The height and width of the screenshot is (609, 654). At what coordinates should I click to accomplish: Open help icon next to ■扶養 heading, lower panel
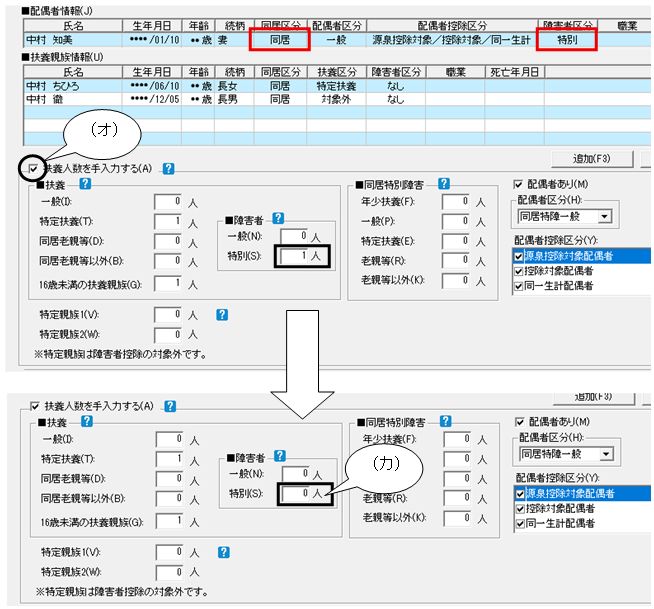click(87, 421)
